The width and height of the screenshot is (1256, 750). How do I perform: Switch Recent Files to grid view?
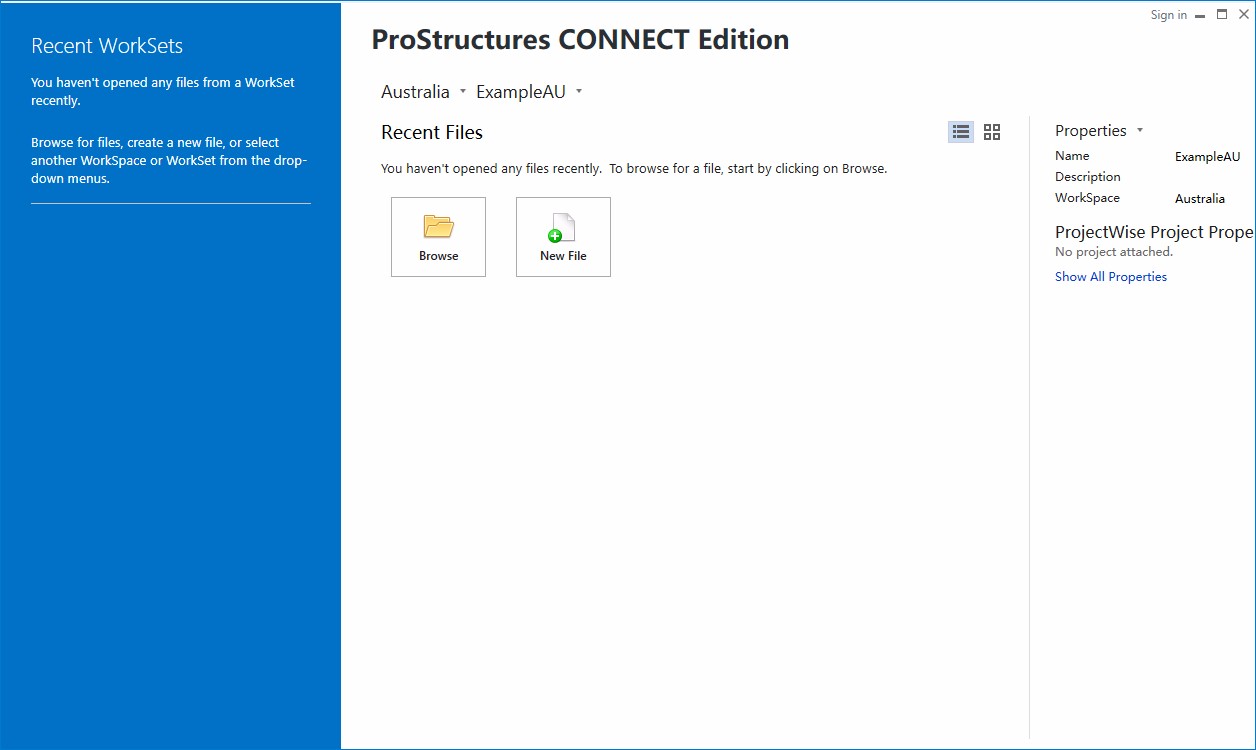[x=991, y=131]
